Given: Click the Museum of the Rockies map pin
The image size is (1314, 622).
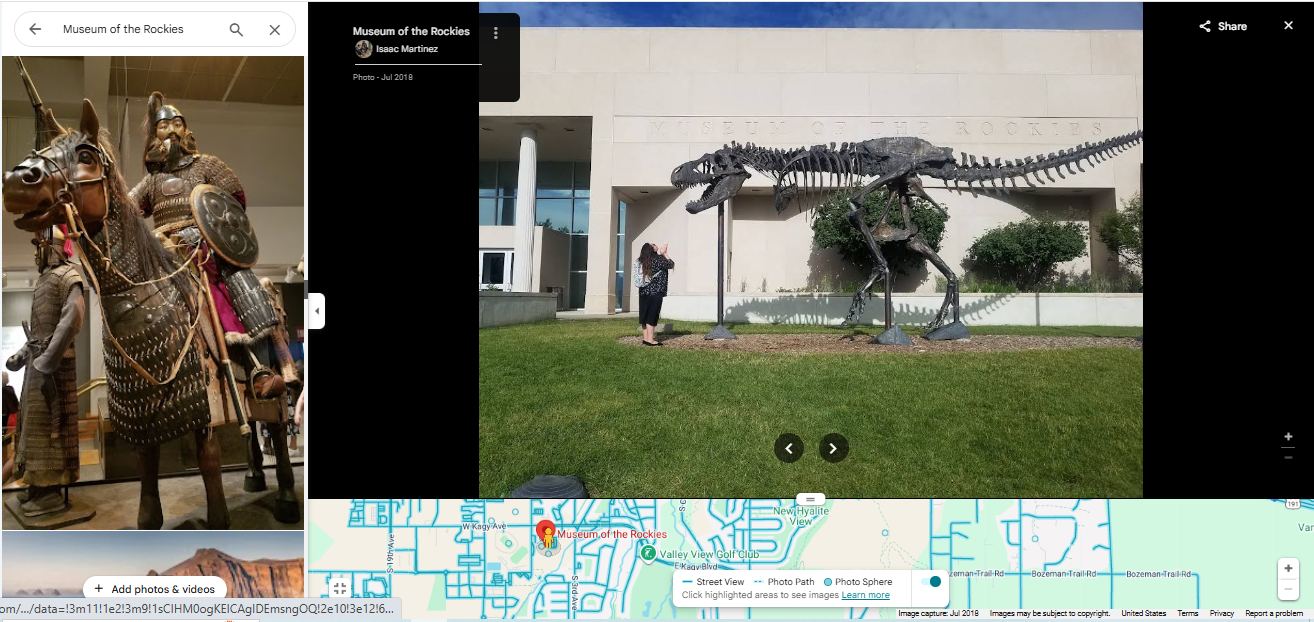Looking at the screenshot, I should click(545, 532).
